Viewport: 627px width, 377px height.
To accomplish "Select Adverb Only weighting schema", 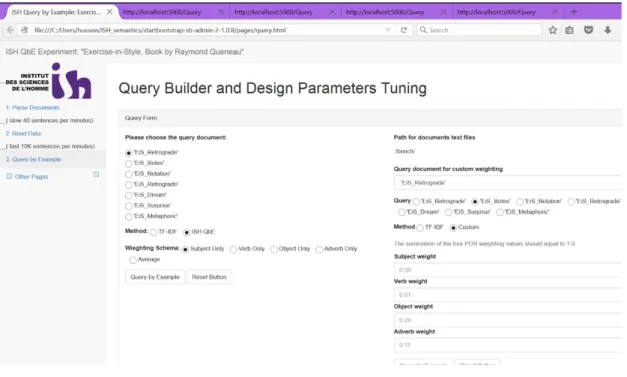I will pos(319,249).
